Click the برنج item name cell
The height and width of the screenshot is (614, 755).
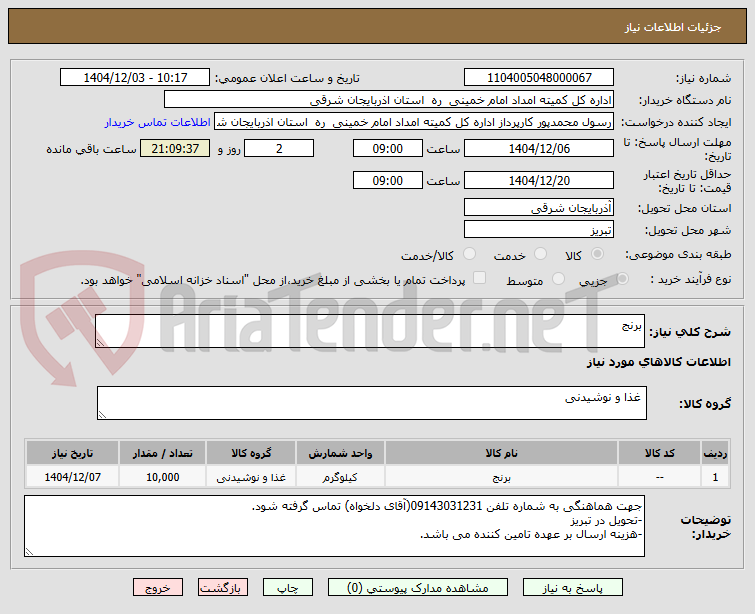click(501, 477)
